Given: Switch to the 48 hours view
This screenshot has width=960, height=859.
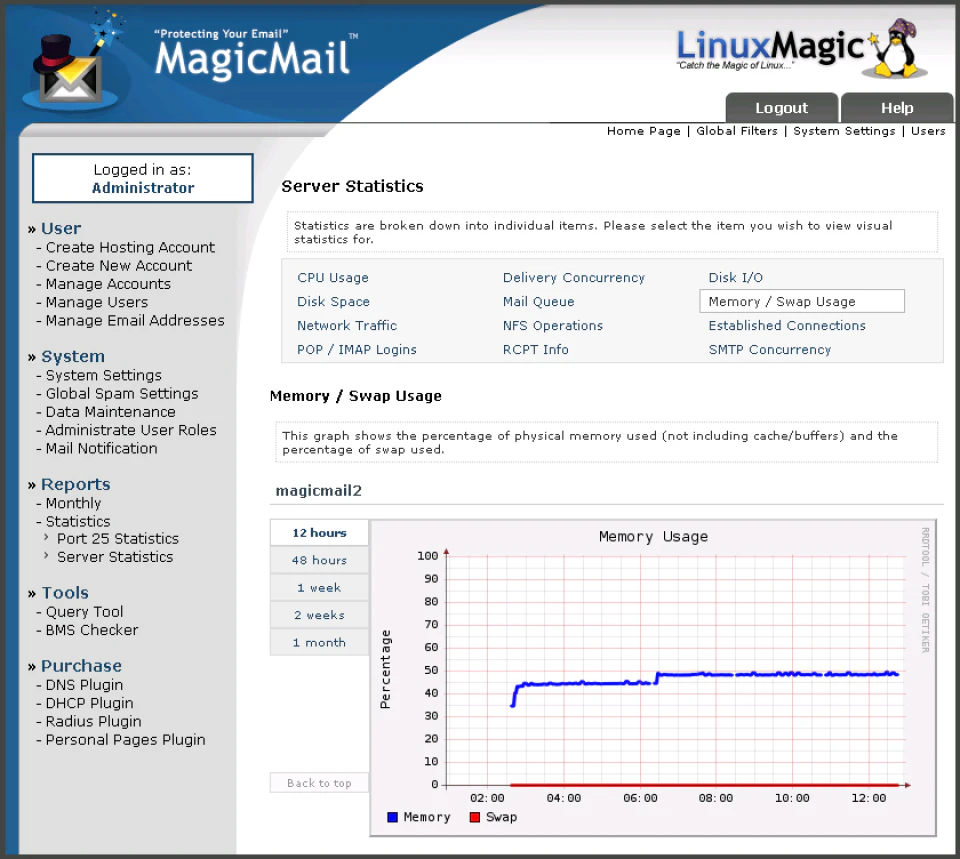Looking at the screenshot, I should point(318,560).
